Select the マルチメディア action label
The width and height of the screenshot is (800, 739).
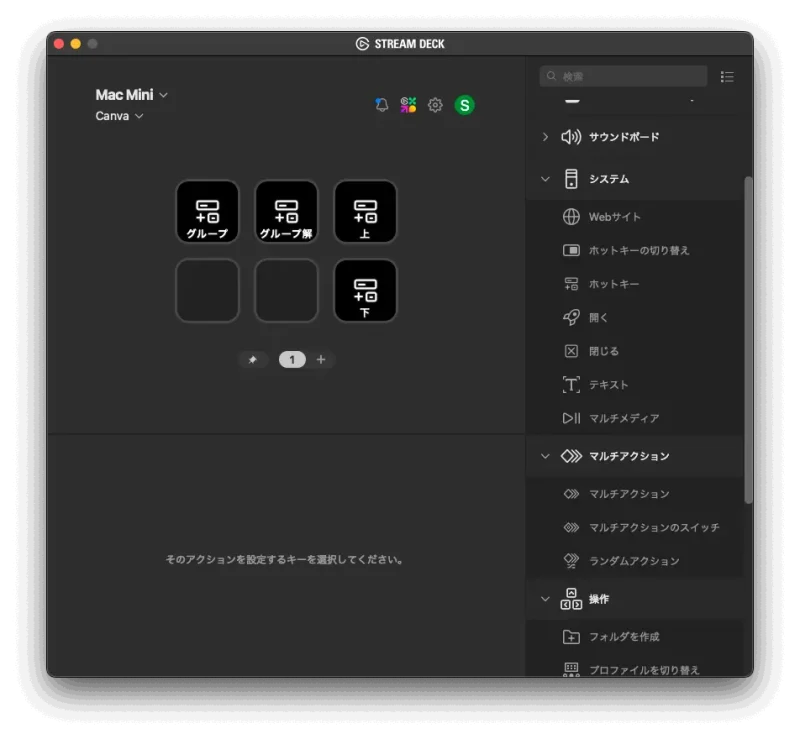point(624,418)
